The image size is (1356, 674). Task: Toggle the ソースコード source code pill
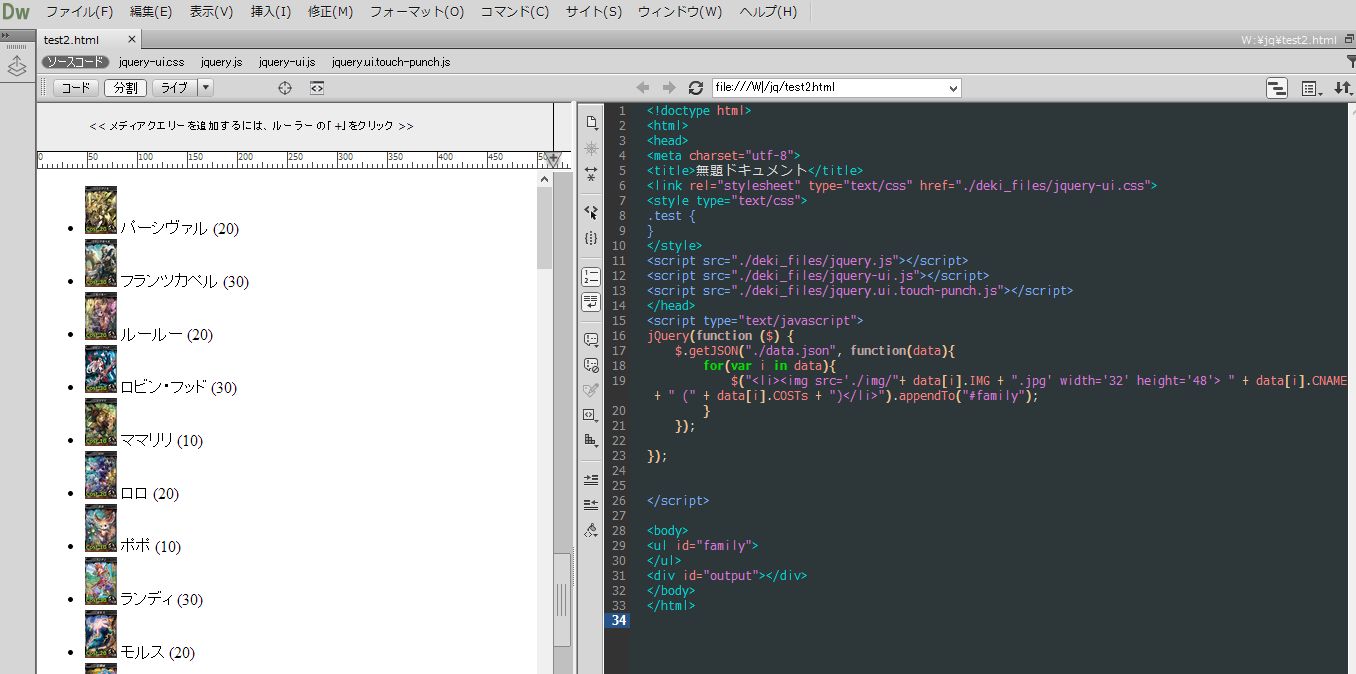point(75,62)
